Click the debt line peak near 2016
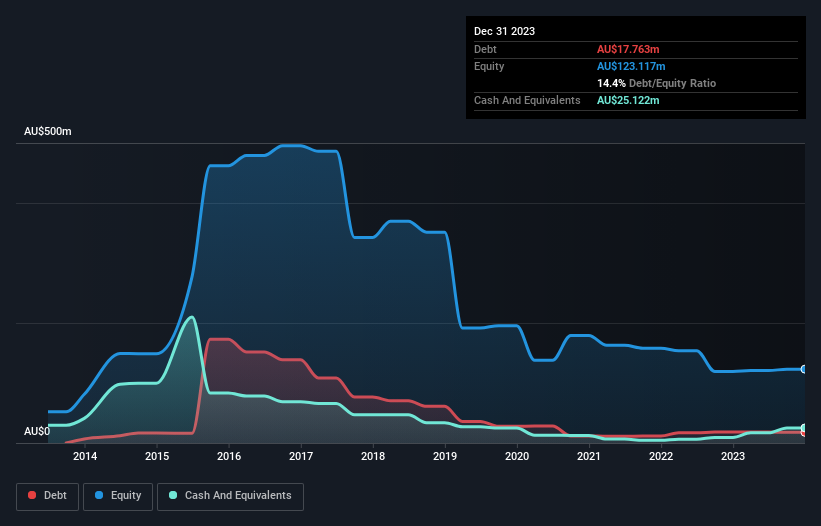This screenshot has height=526, width=821. tap(219, 339)
